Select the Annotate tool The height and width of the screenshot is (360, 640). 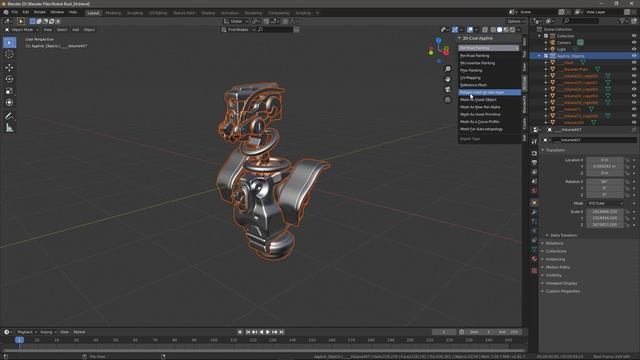pyautogui.click(x=9, y=116)
